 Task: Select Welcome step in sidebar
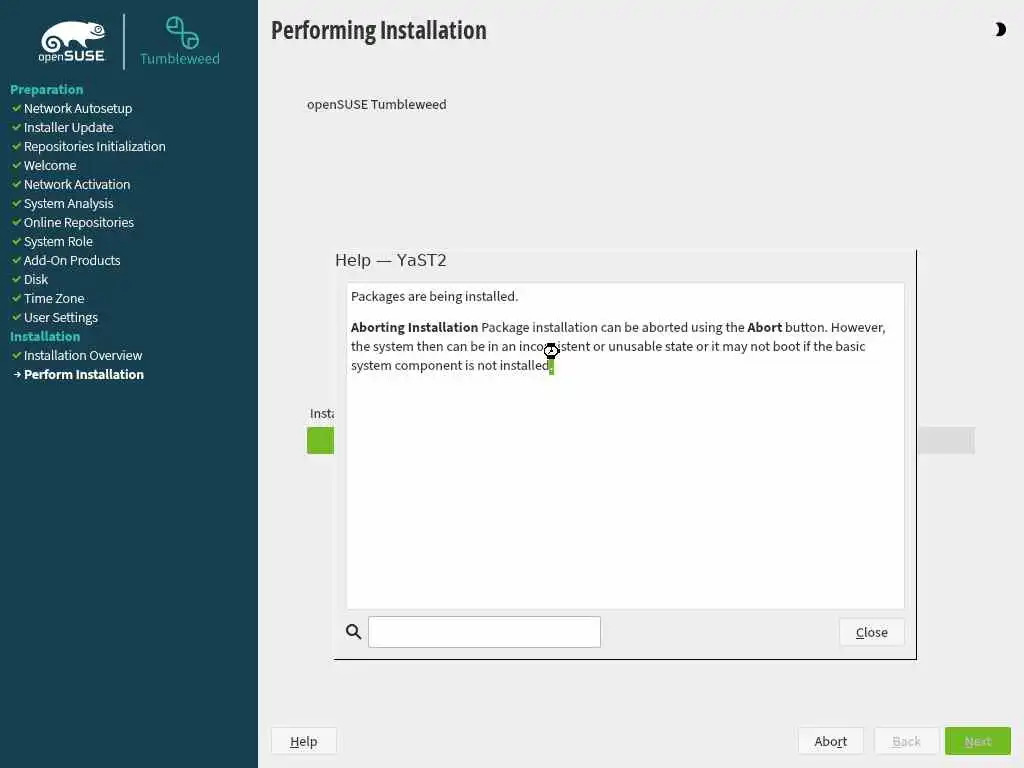[50, 165]
